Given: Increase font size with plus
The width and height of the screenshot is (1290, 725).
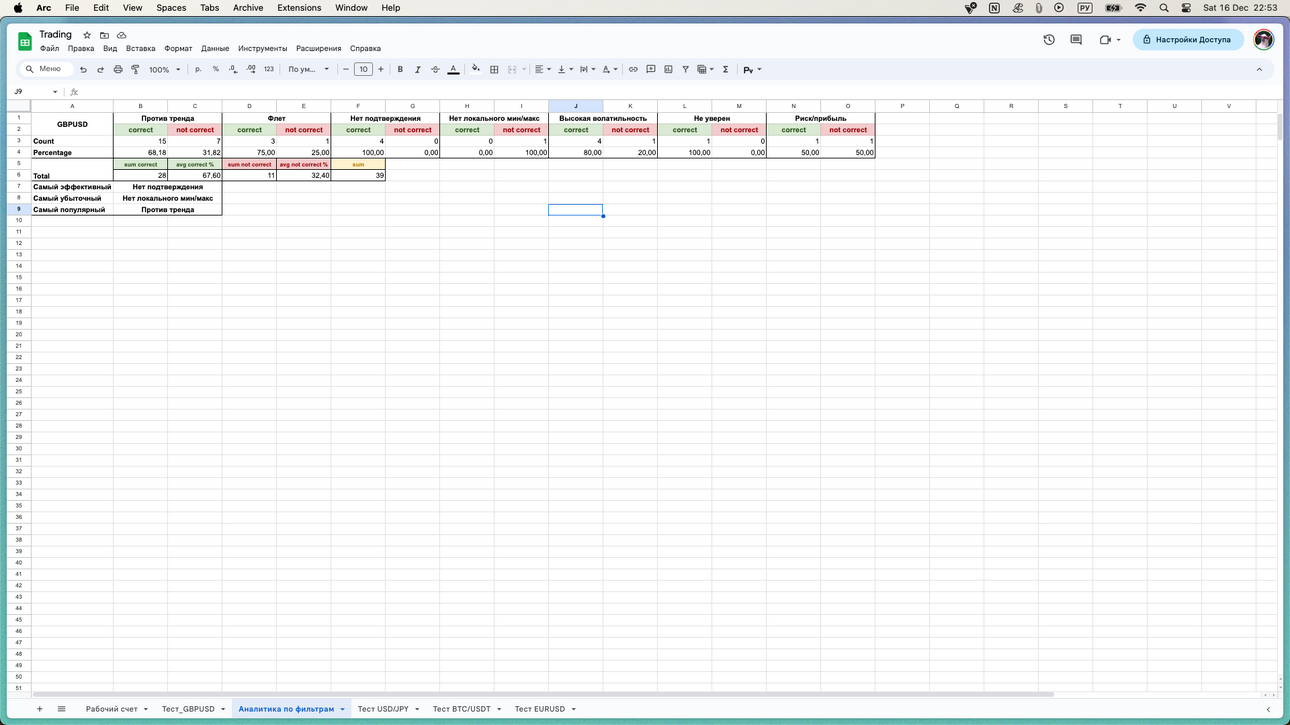Looking at the screenshot, I should click(x=381, y=69).
